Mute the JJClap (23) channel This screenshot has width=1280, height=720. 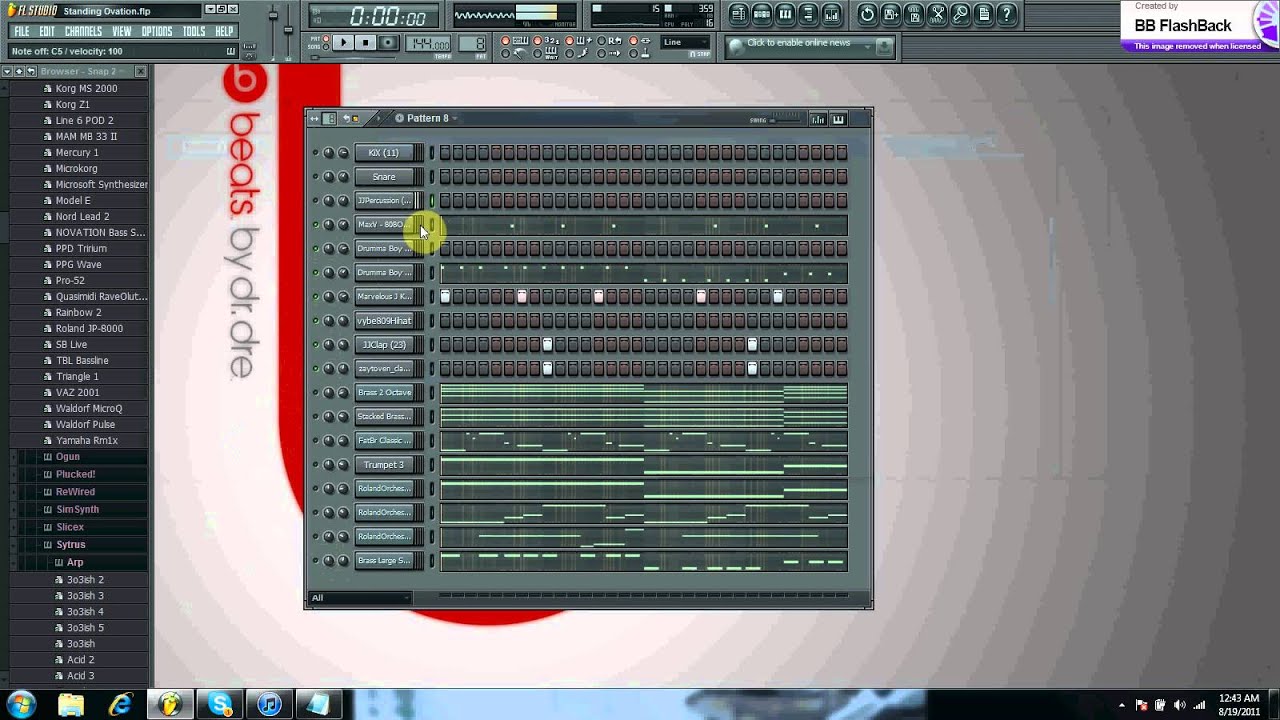tap(315, 345)
